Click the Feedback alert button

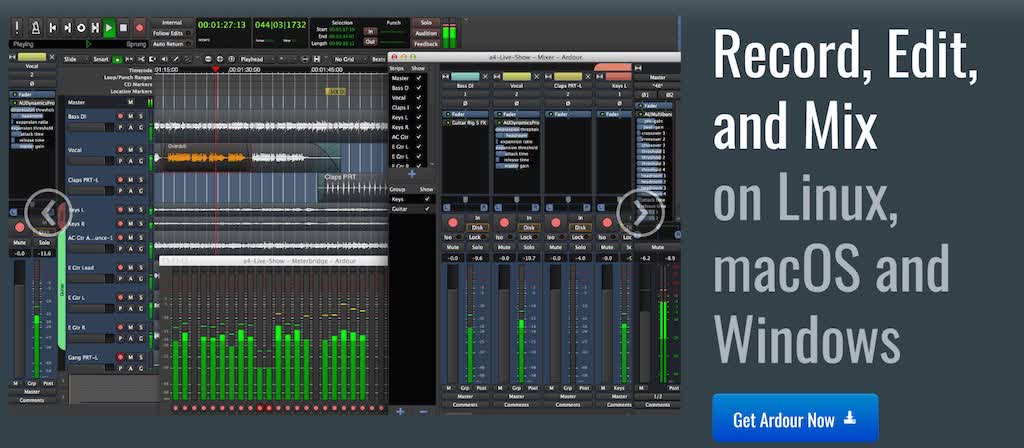click(426, 44)
